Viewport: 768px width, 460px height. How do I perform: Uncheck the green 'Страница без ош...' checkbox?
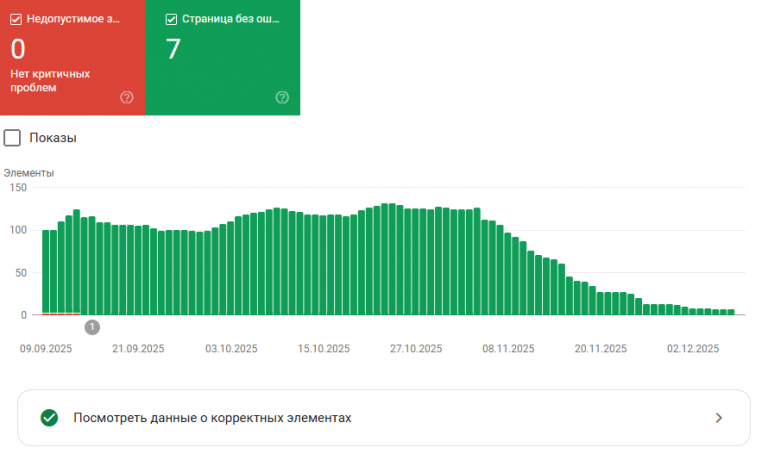(x=171, y=19)
